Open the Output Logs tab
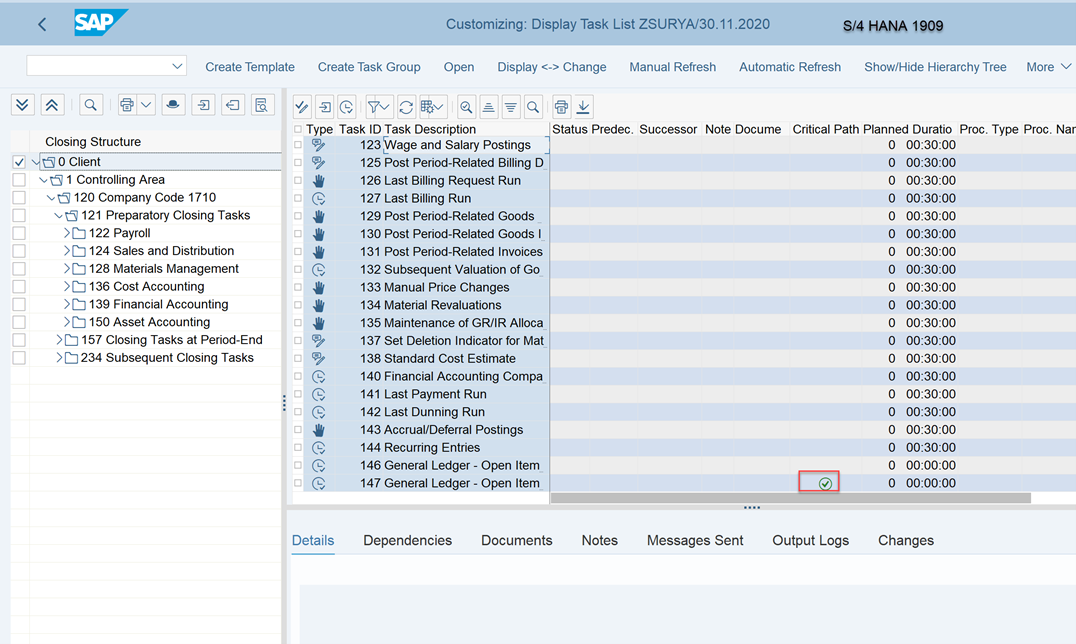The width and height of the screenshot is (1076, 644). point(810,540)
